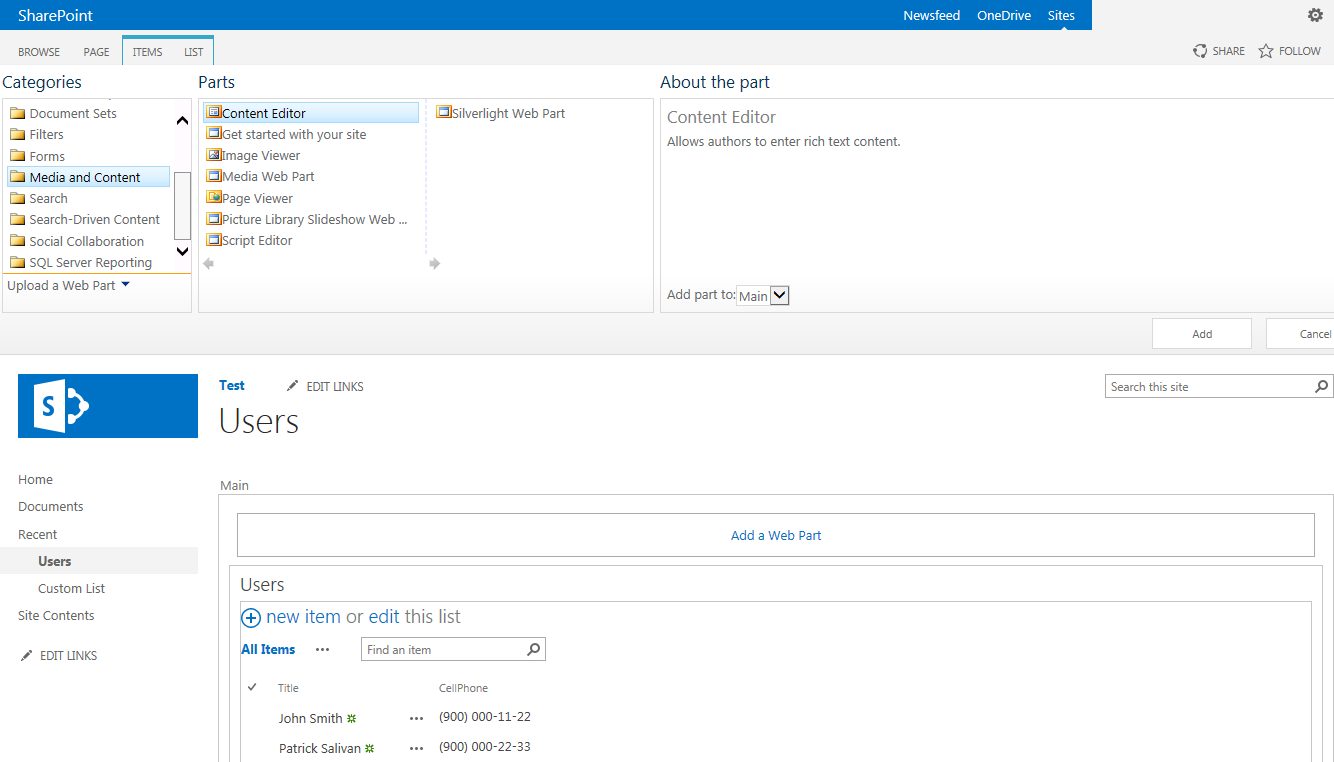Select the Silverlight Web Part icon
Viewport: 1334px width, 762px height.
click(443, 113)
